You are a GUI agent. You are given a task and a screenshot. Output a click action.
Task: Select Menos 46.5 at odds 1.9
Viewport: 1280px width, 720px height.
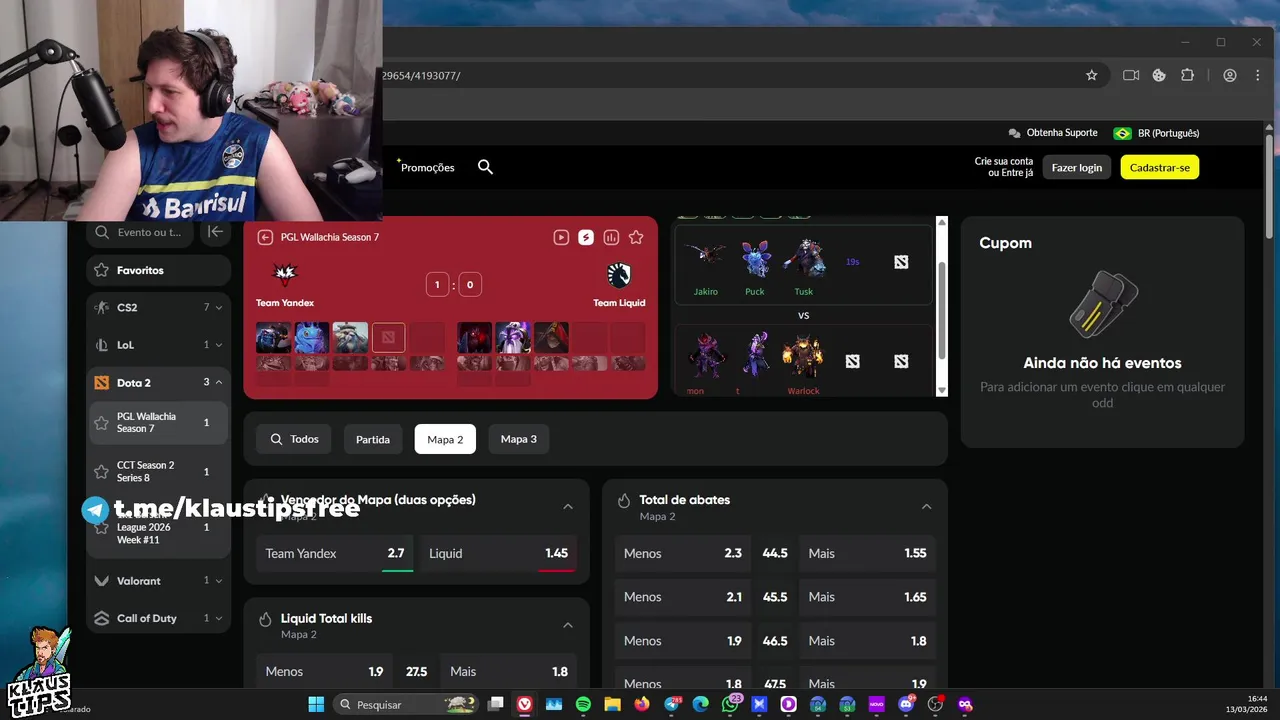tap(684, 641)
